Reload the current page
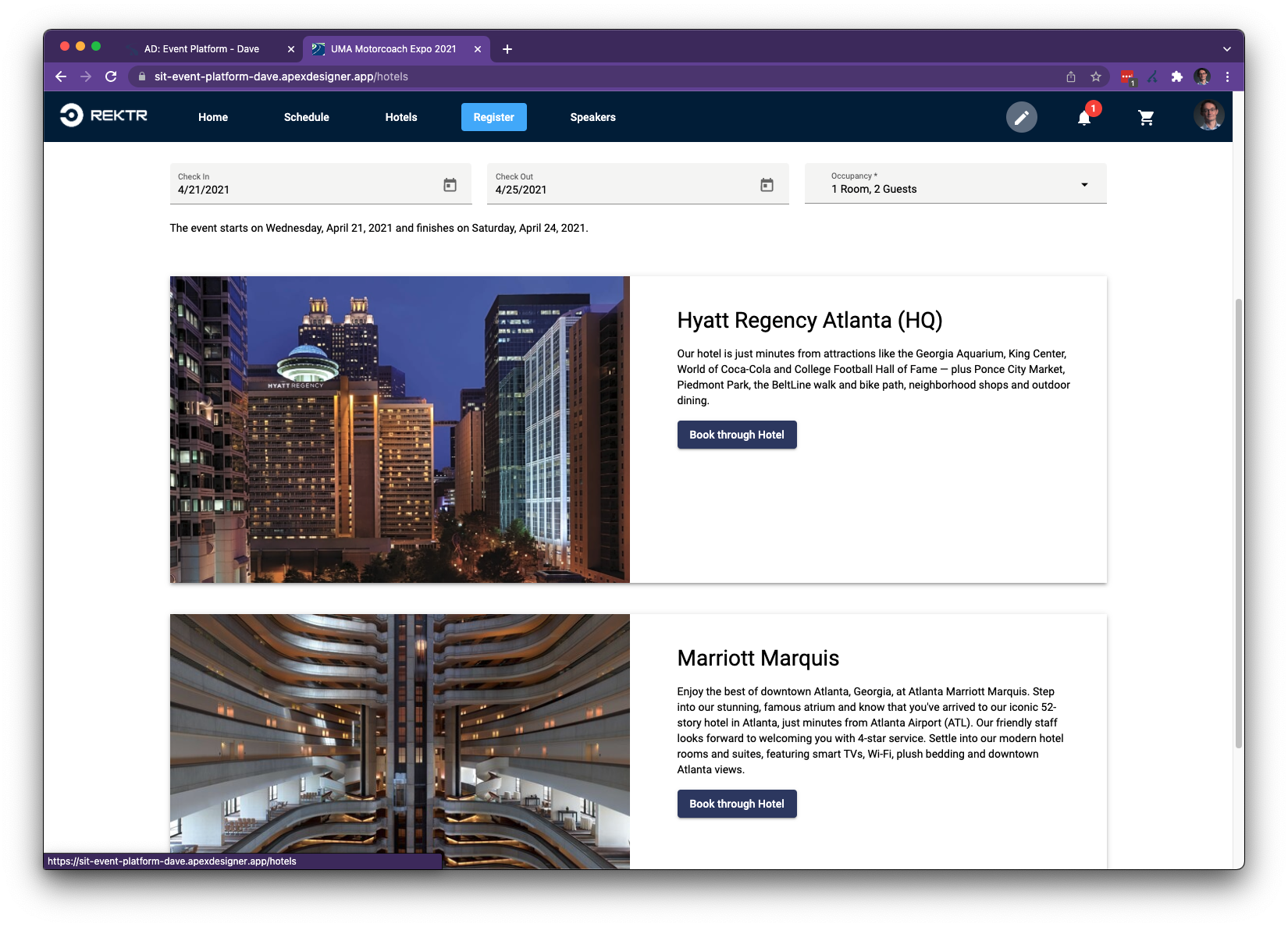This screenshot has width=1288, height=927. coord(111,76)
